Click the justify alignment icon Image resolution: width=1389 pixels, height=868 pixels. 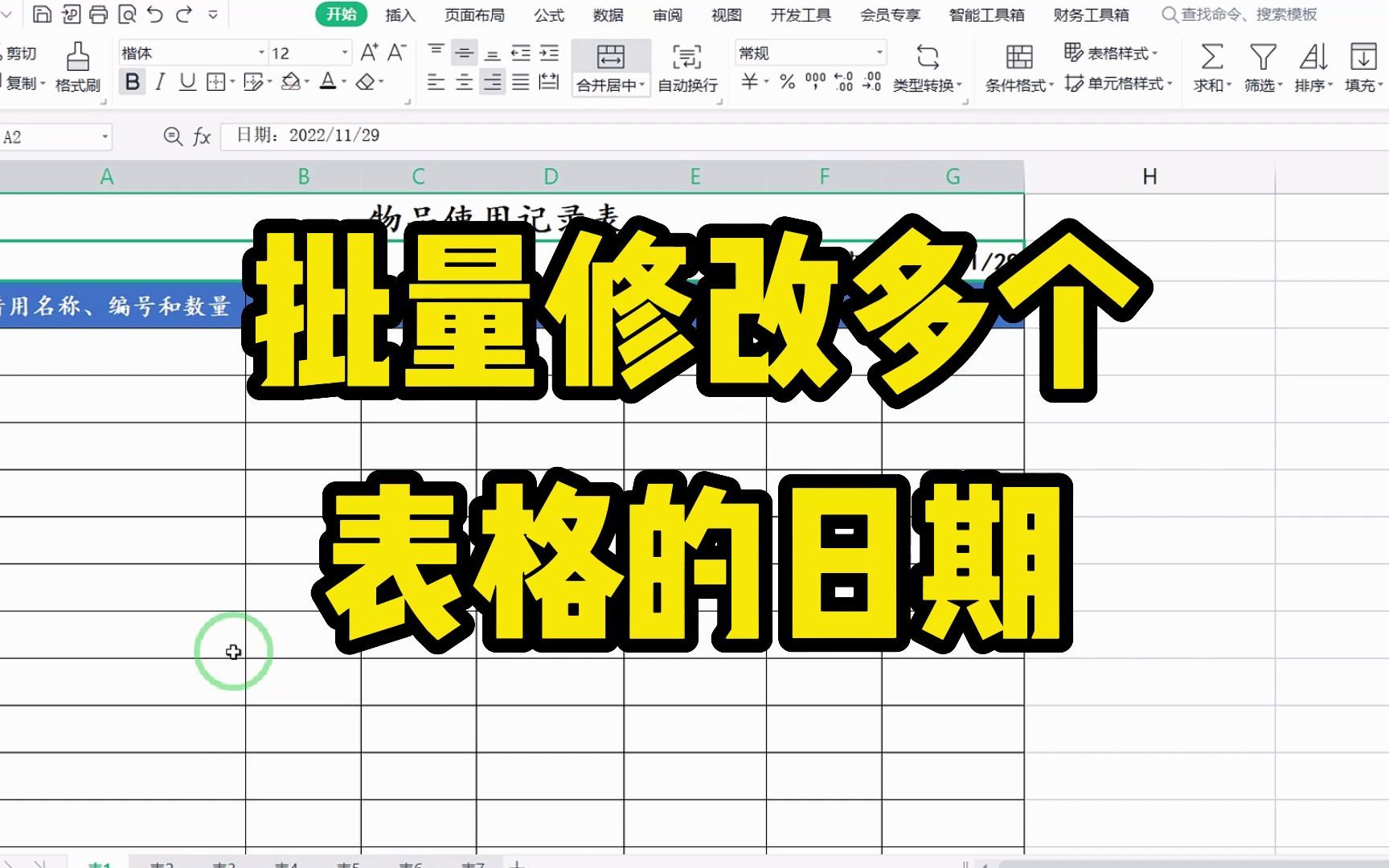pyautogui.click(x=521, y=82)
